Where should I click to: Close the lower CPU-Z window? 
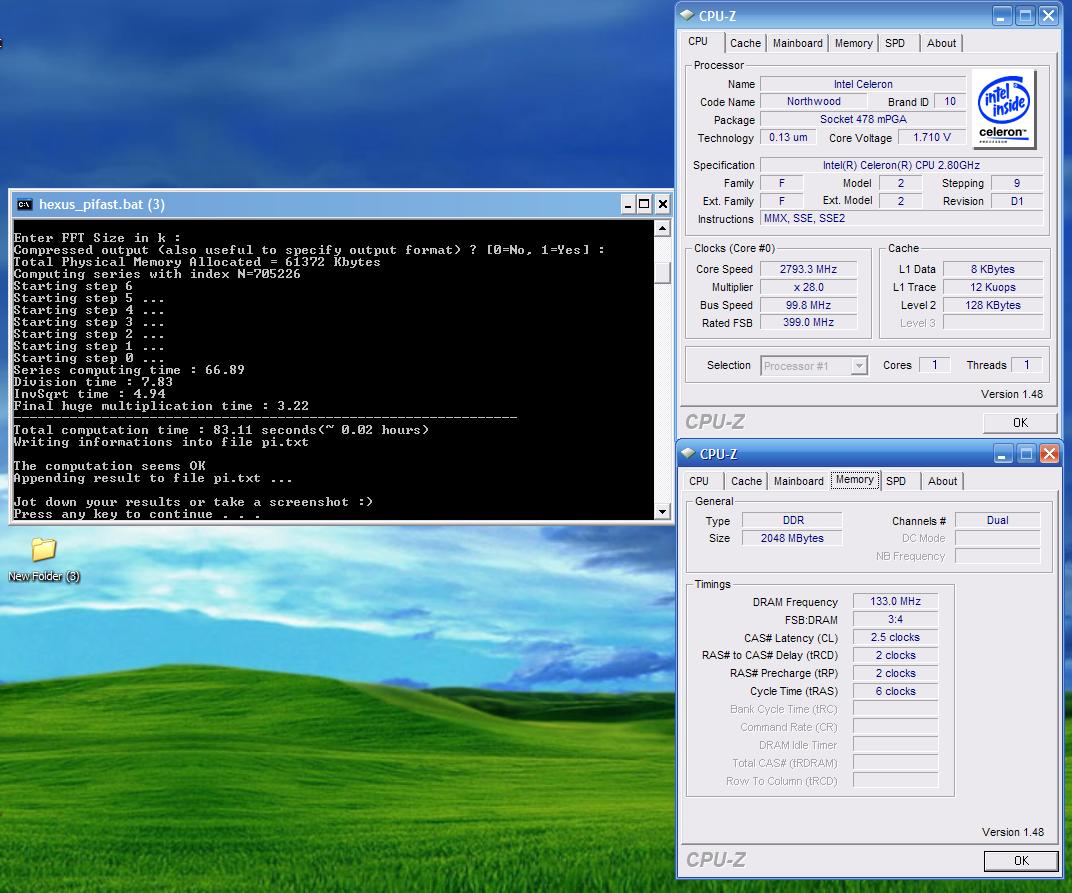click(x=1049, y=454)
